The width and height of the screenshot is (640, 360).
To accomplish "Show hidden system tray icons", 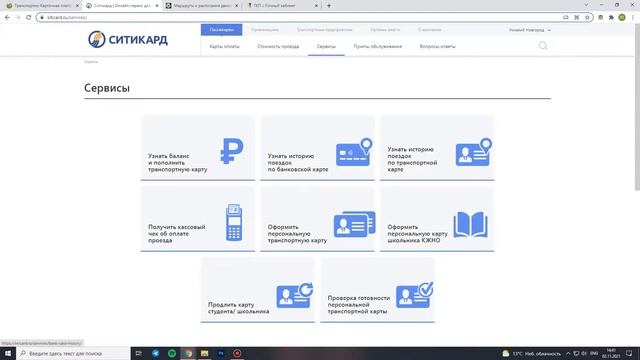I will [x=568, y=353].
